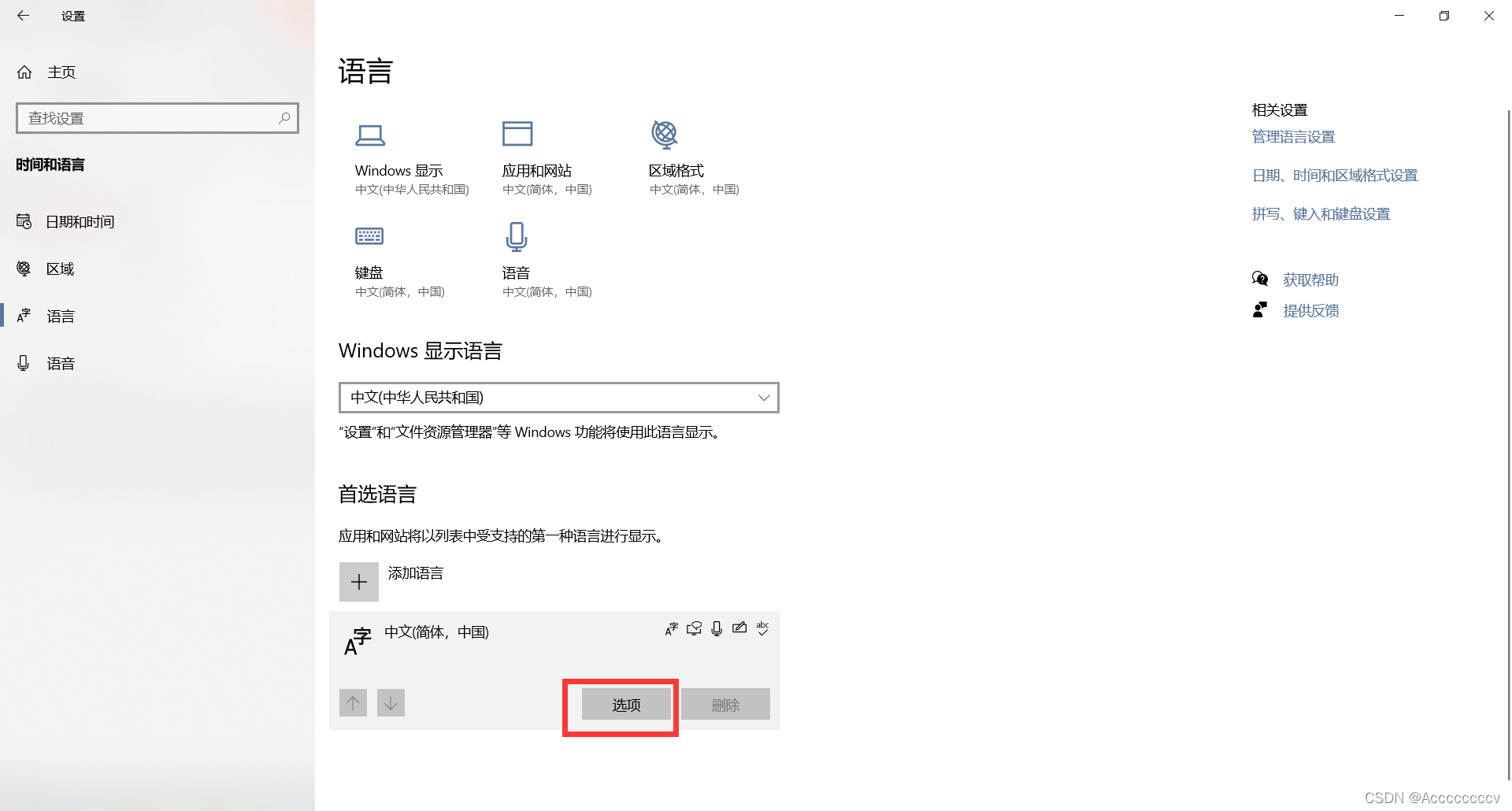Open the 键盘 tile label

tap(369, 273)
